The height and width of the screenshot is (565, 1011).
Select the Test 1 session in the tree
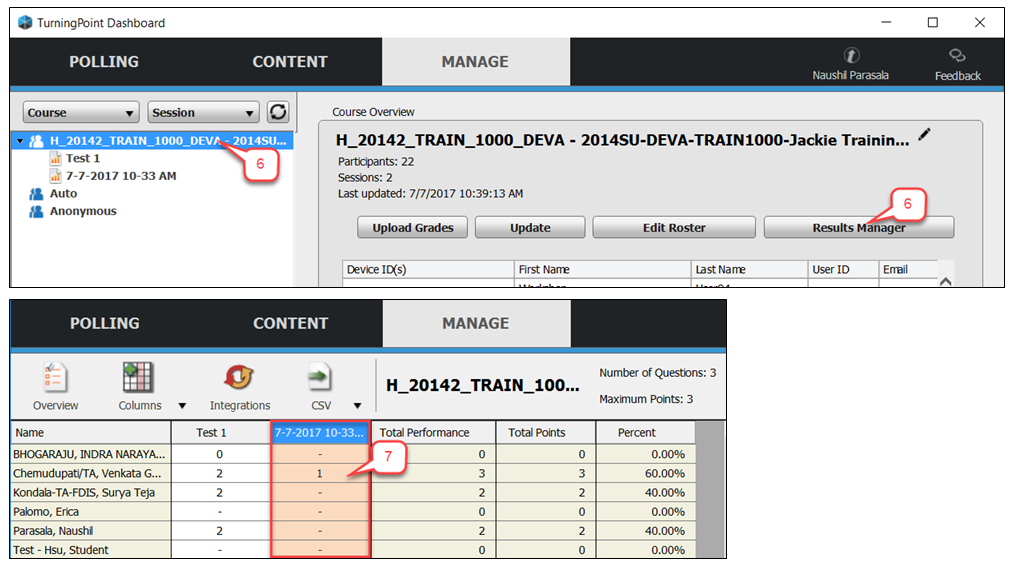83,159
